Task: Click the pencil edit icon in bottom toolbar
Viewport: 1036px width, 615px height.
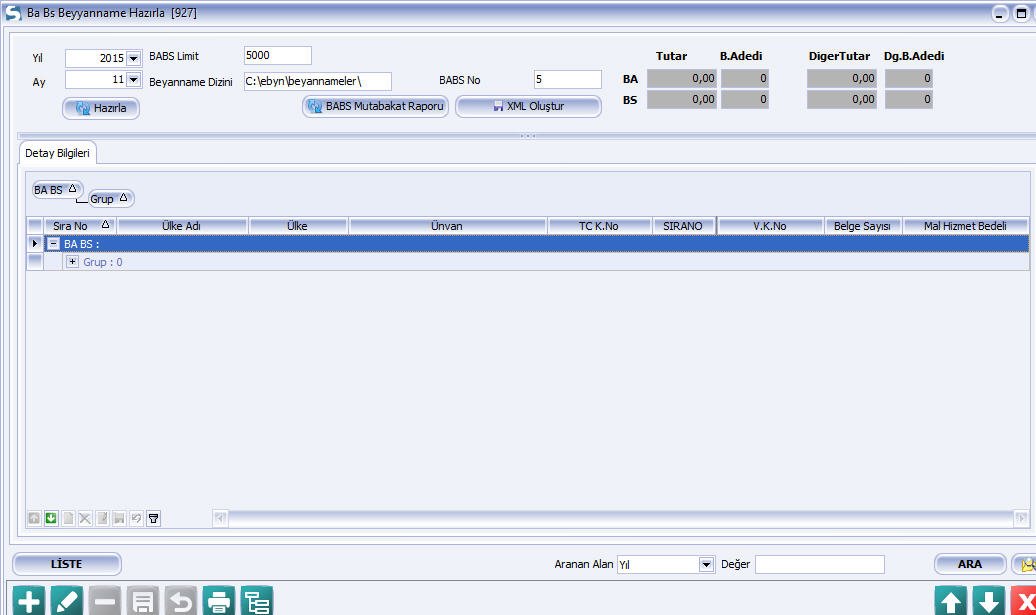Action: [x=66, y=601]
